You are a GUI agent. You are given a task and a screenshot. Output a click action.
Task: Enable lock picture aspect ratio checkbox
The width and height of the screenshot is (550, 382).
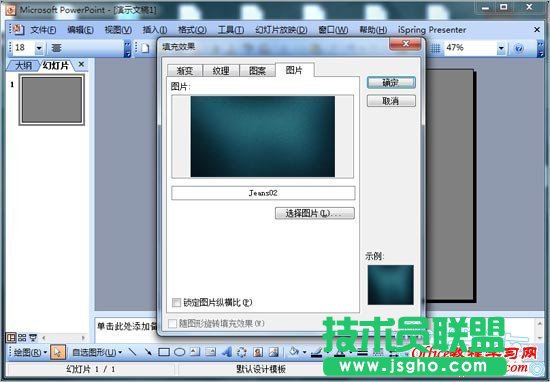click(176, 302)
